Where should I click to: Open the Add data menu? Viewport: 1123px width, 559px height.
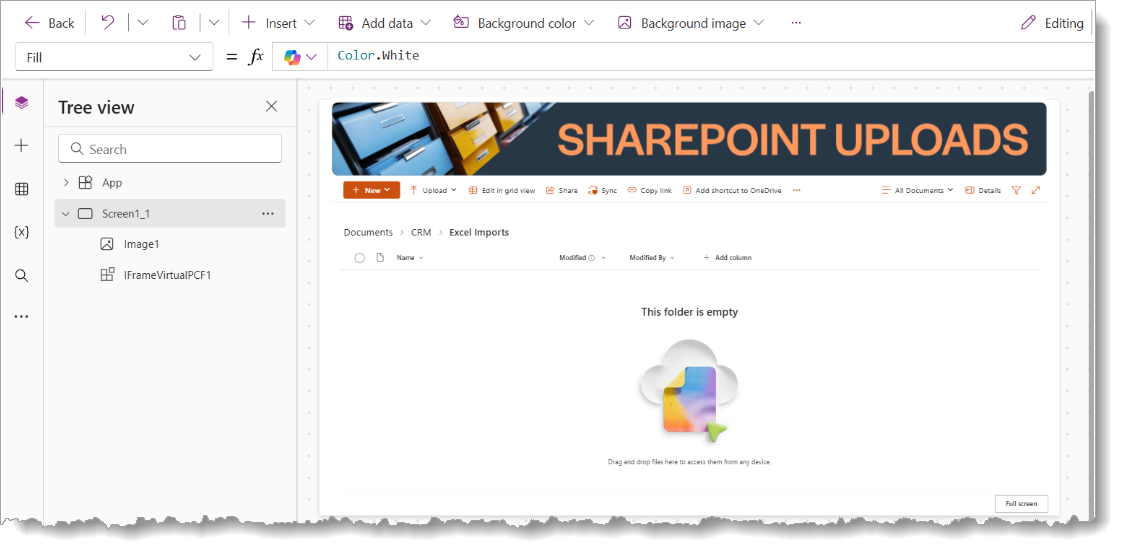[385, 23]
